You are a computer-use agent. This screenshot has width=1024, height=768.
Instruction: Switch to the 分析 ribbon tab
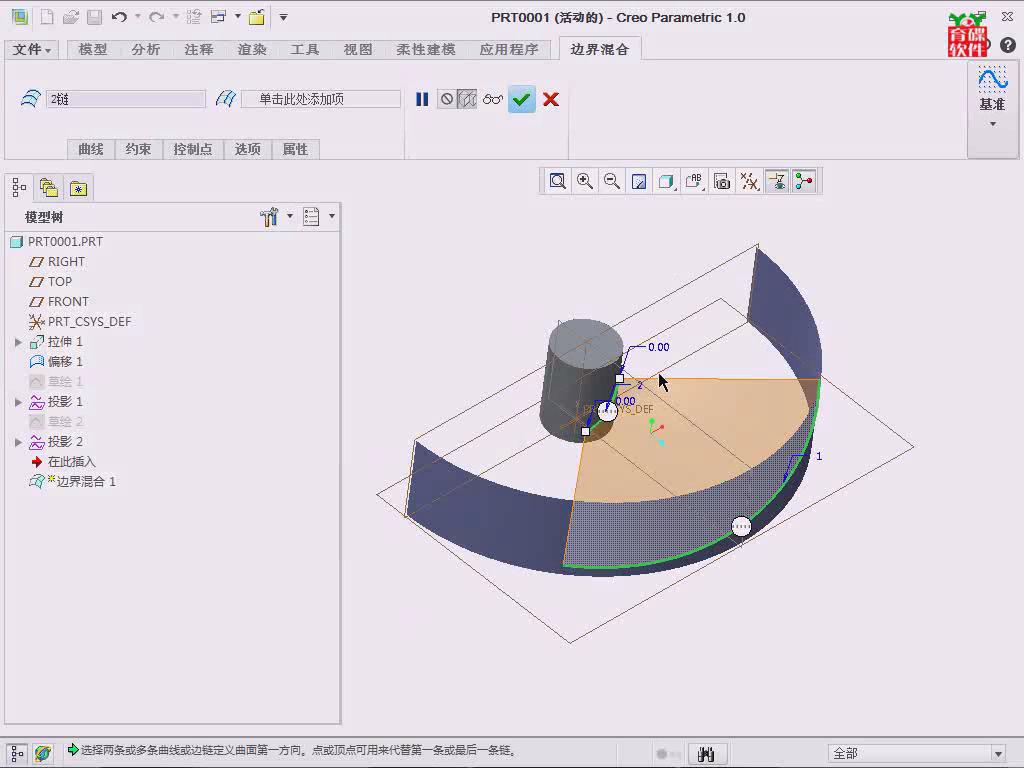pyautogui.click(x=146, y=50)
